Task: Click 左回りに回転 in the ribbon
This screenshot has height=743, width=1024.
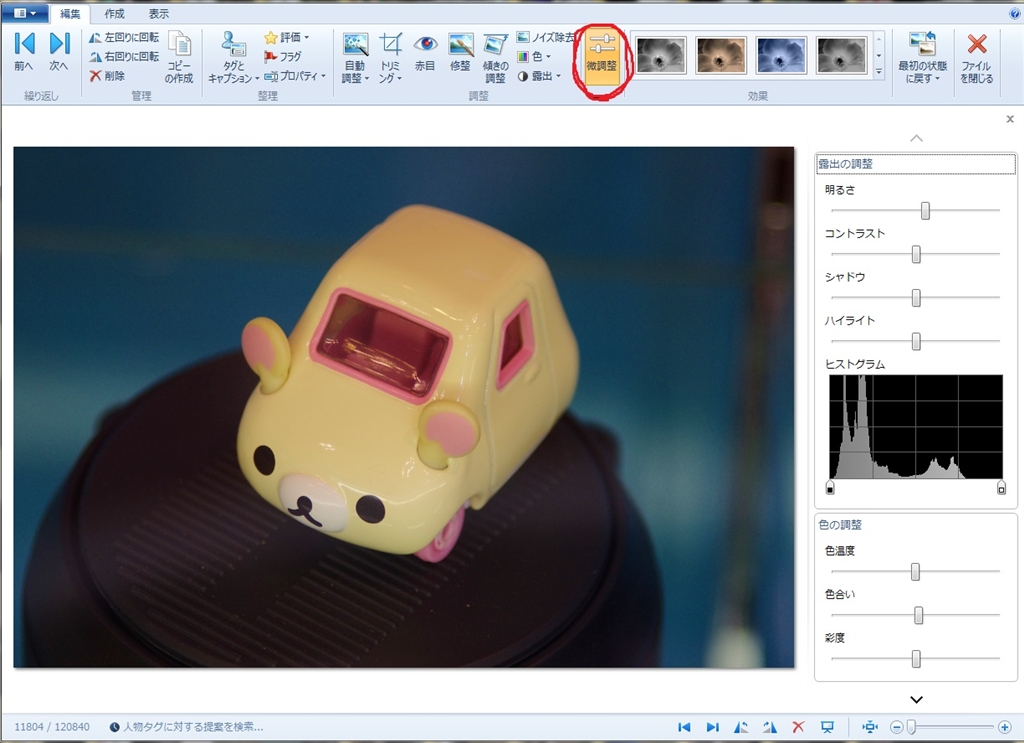Action: [124, 37]
